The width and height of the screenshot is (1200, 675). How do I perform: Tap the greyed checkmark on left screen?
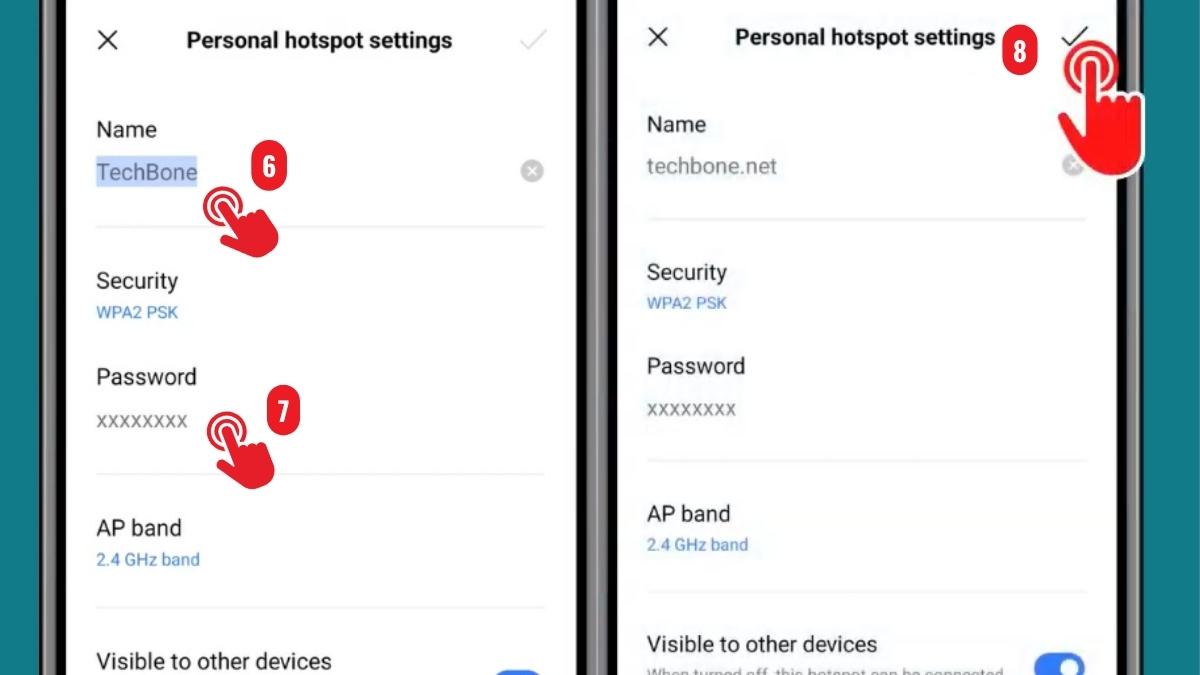click(533, 40)
